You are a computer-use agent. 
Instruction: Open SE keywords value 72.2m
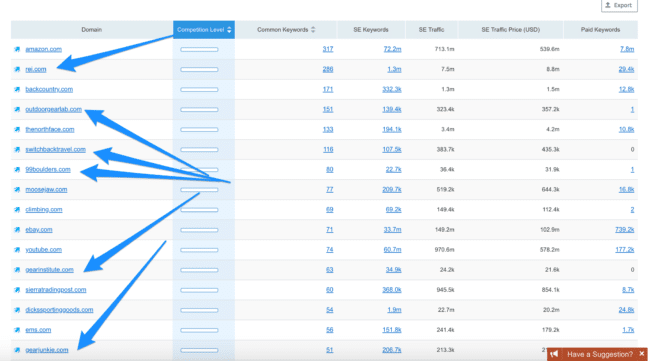point(392,49)
